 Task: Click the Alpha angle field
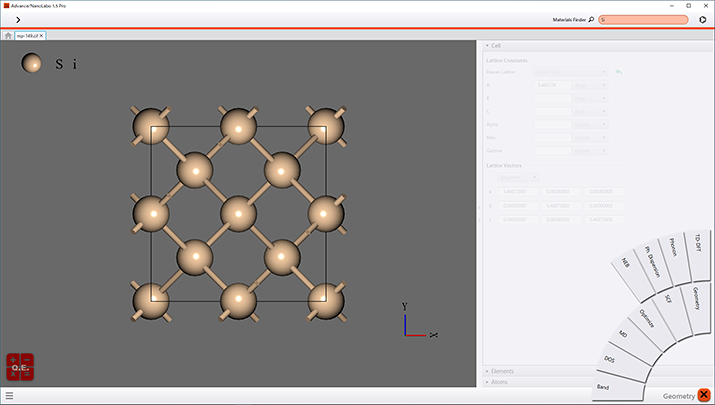552,125
